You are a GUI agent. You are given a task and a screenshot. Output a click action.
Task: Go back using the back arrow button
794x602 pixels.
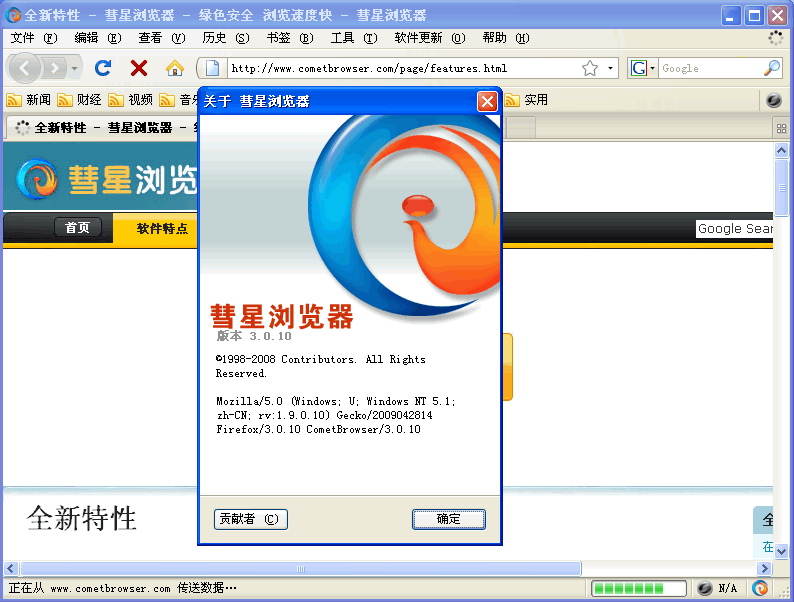24,68
